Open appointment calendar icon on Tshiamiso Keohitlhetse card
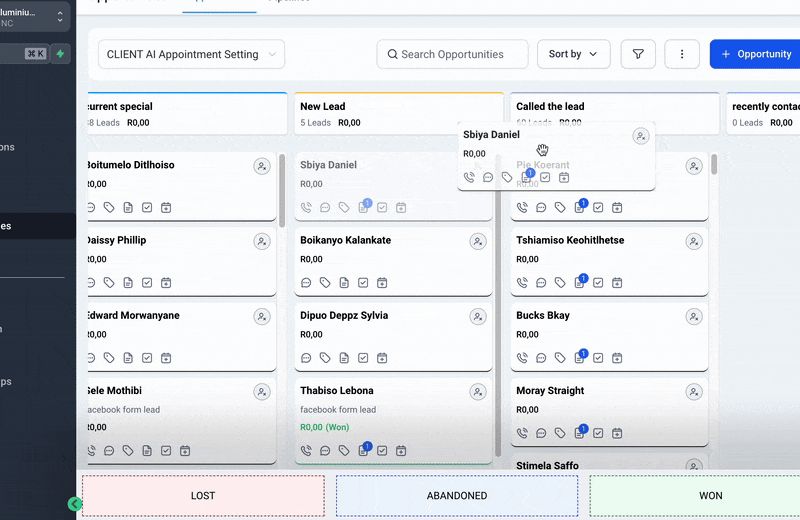800x520 pixels. [617, 283]
